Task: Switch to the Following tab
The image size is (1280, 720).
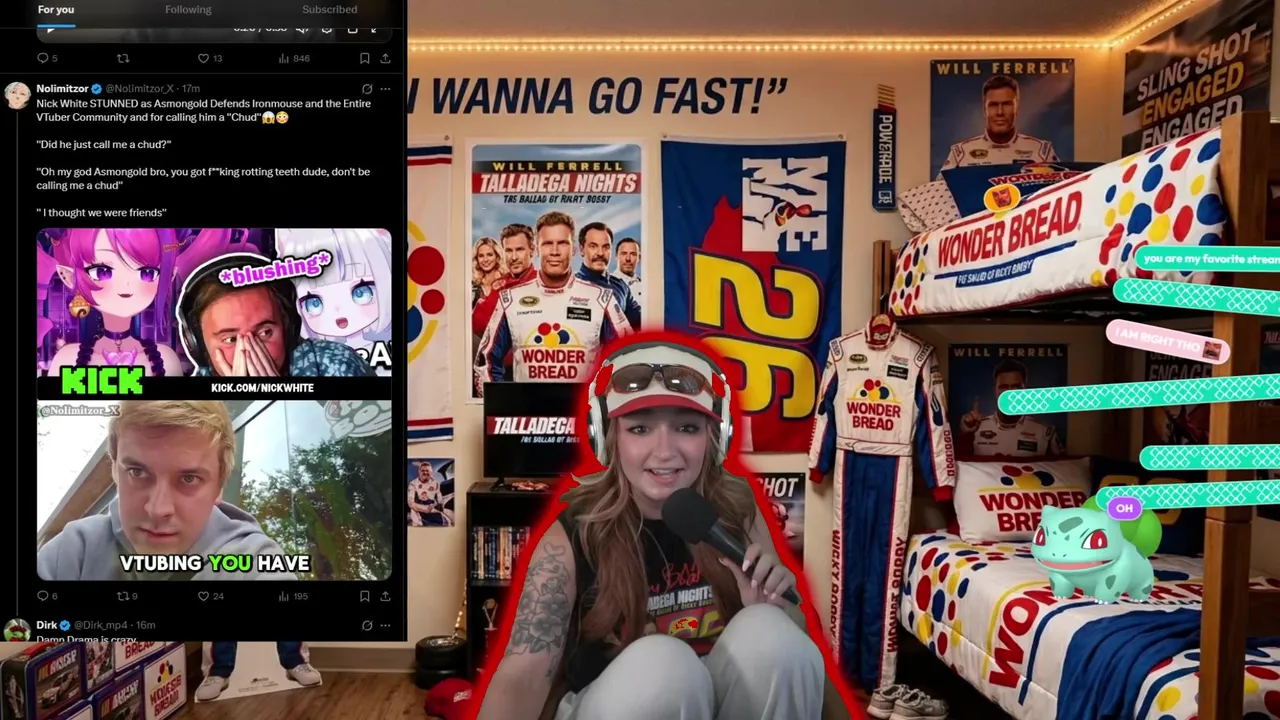Action: coord(188,9)
